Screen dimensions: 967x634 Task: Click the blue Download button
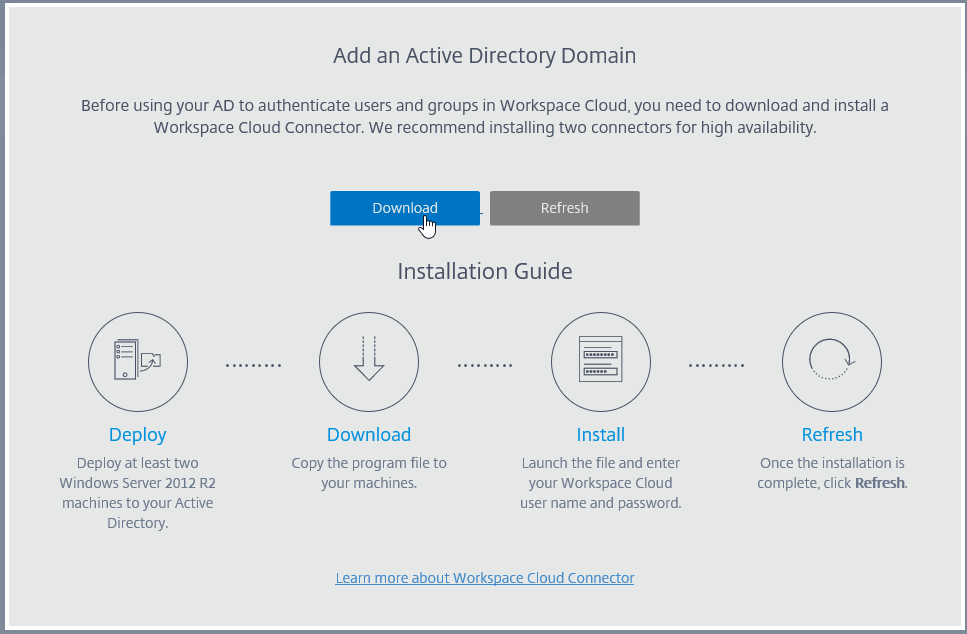pos(405,208)
